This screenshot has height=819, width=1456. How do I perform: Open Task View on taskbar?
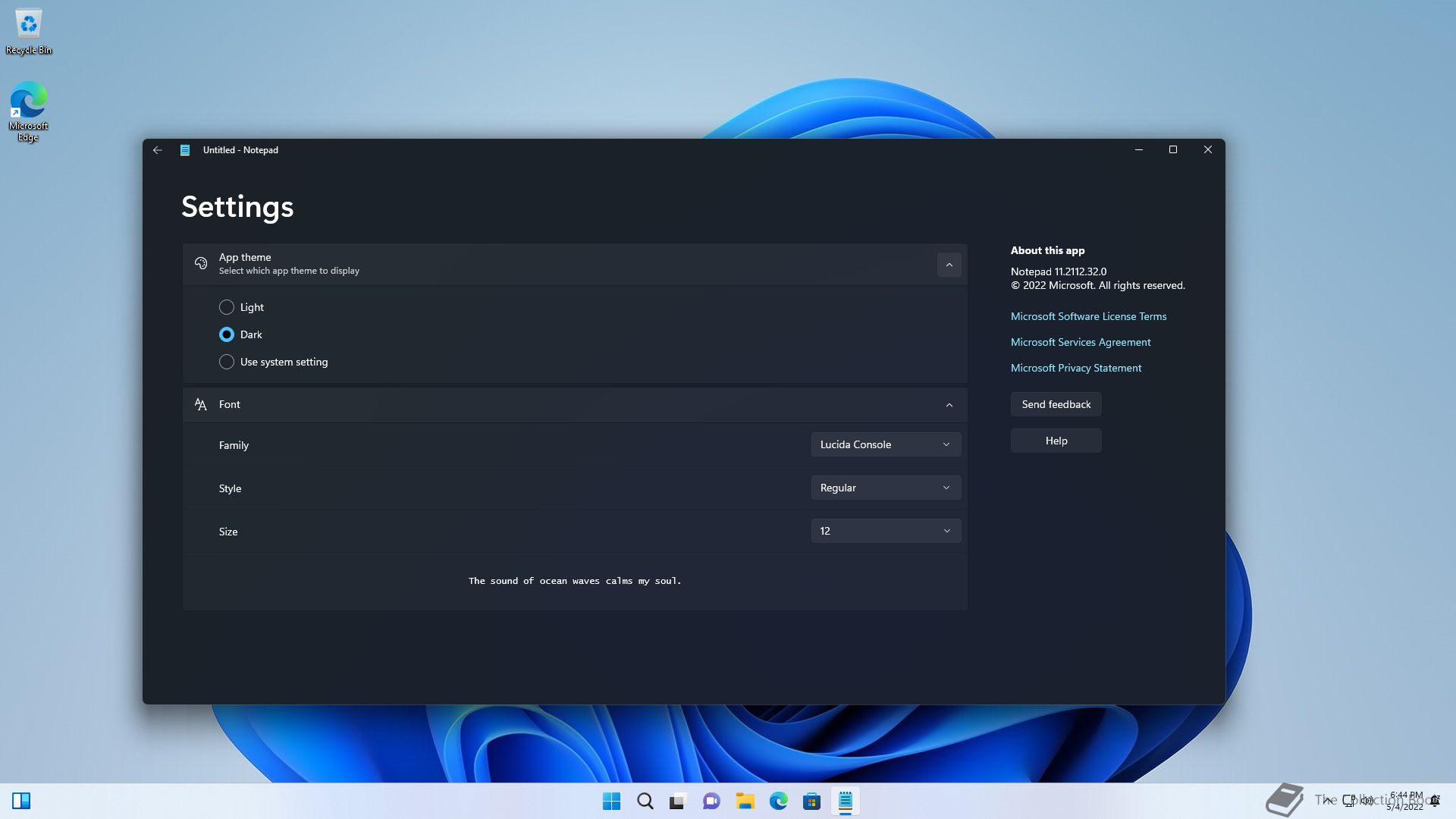click(x=678, y=801)
